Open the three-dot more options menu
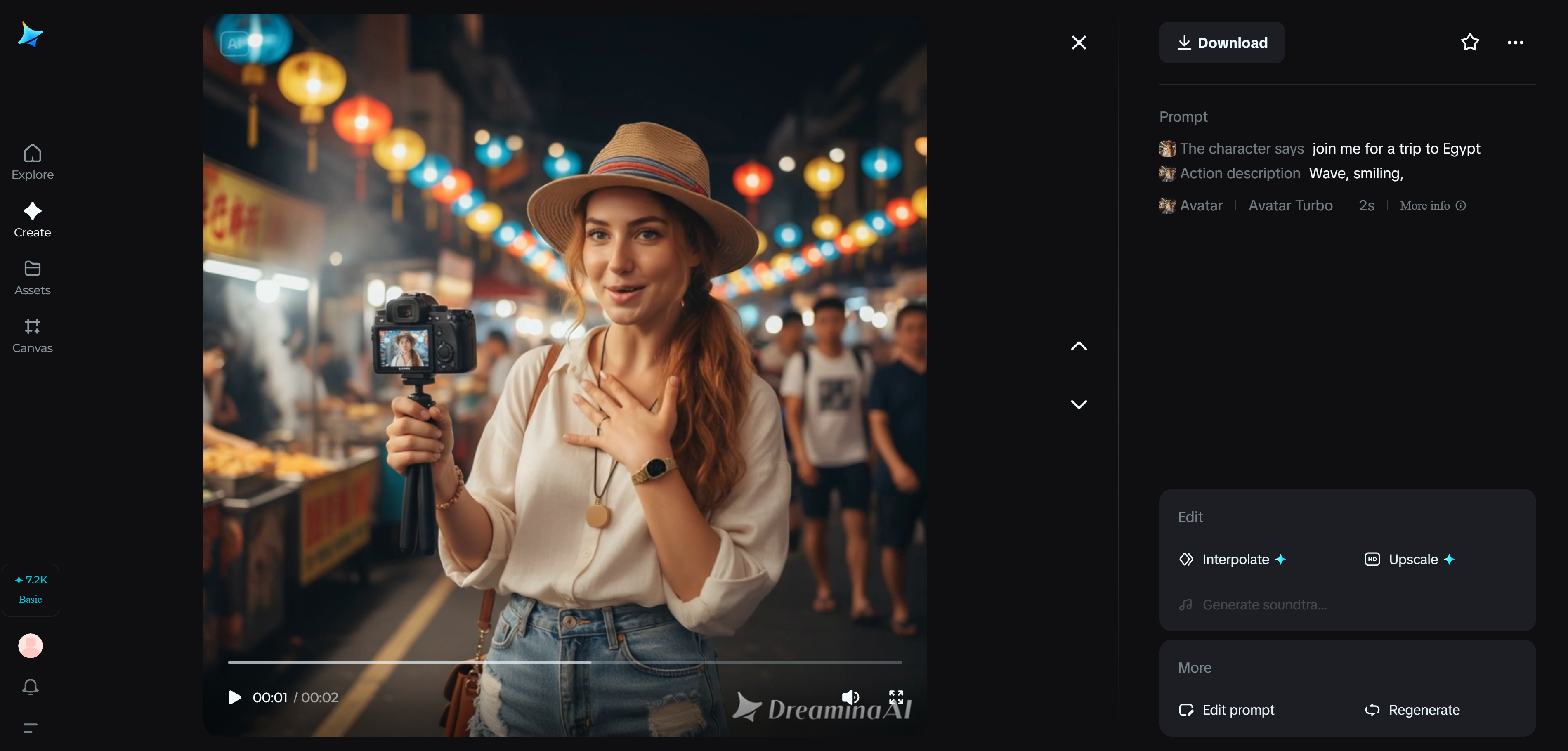The image size is (1568, 751). coord(1515,42)
